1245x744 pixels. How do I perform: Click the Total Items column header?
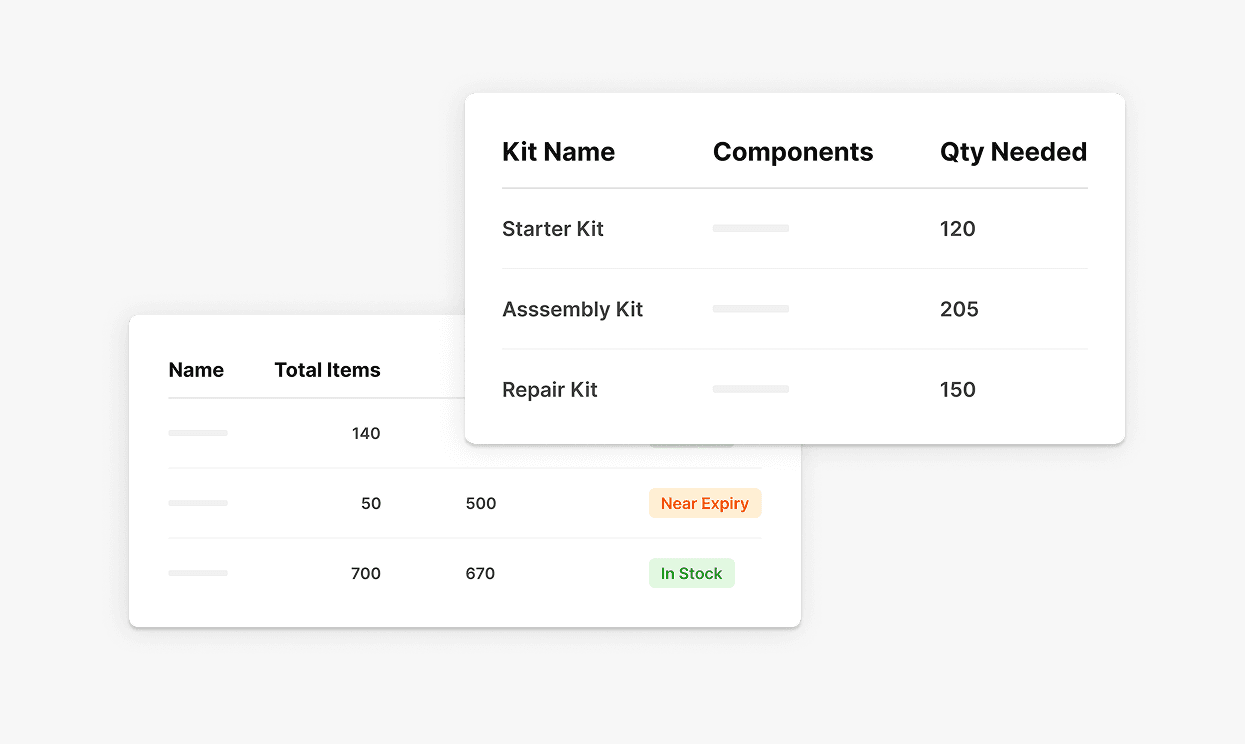point(328,370)
